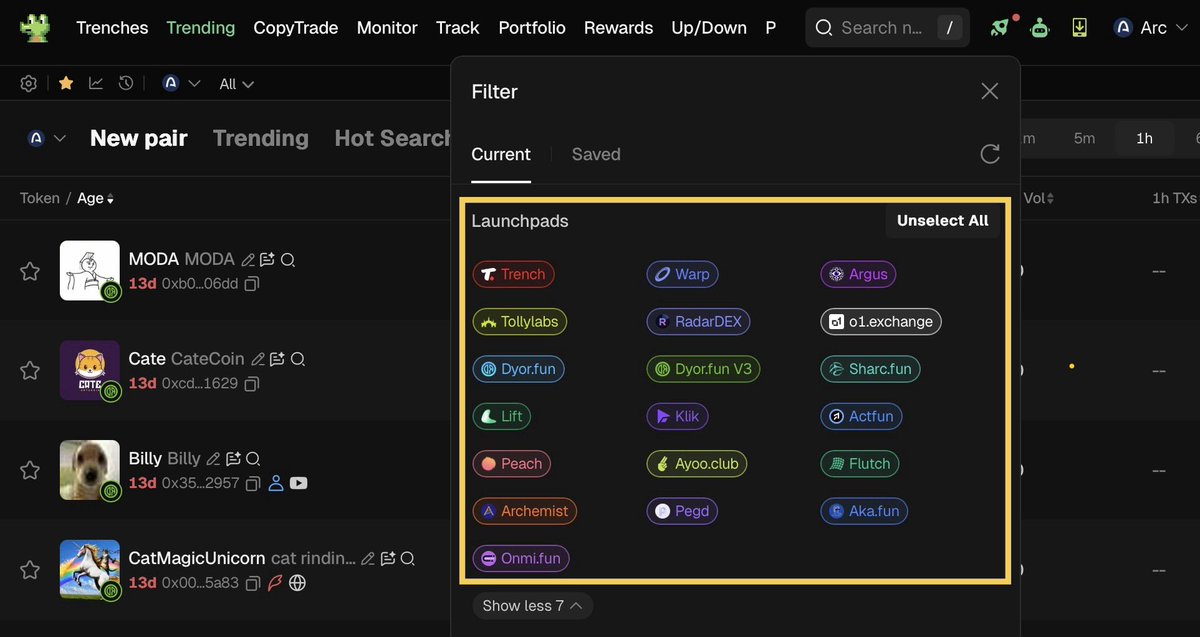Sort the token list by Age
Viewport: 1200px width, 637px height.
[96, 198]
